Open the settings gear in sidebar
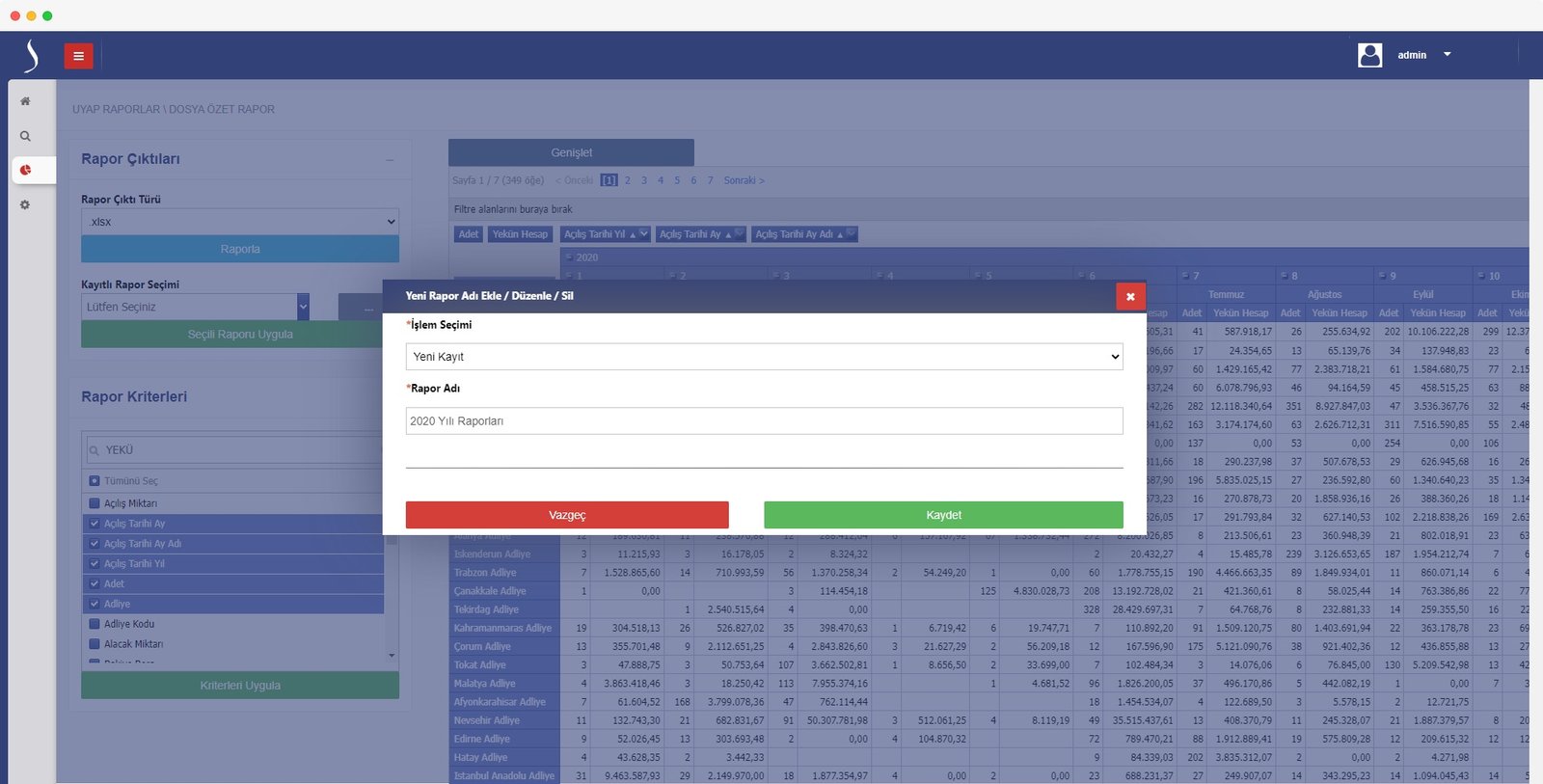Viewport: 1543px width, 784px height. tap(25, 204)
